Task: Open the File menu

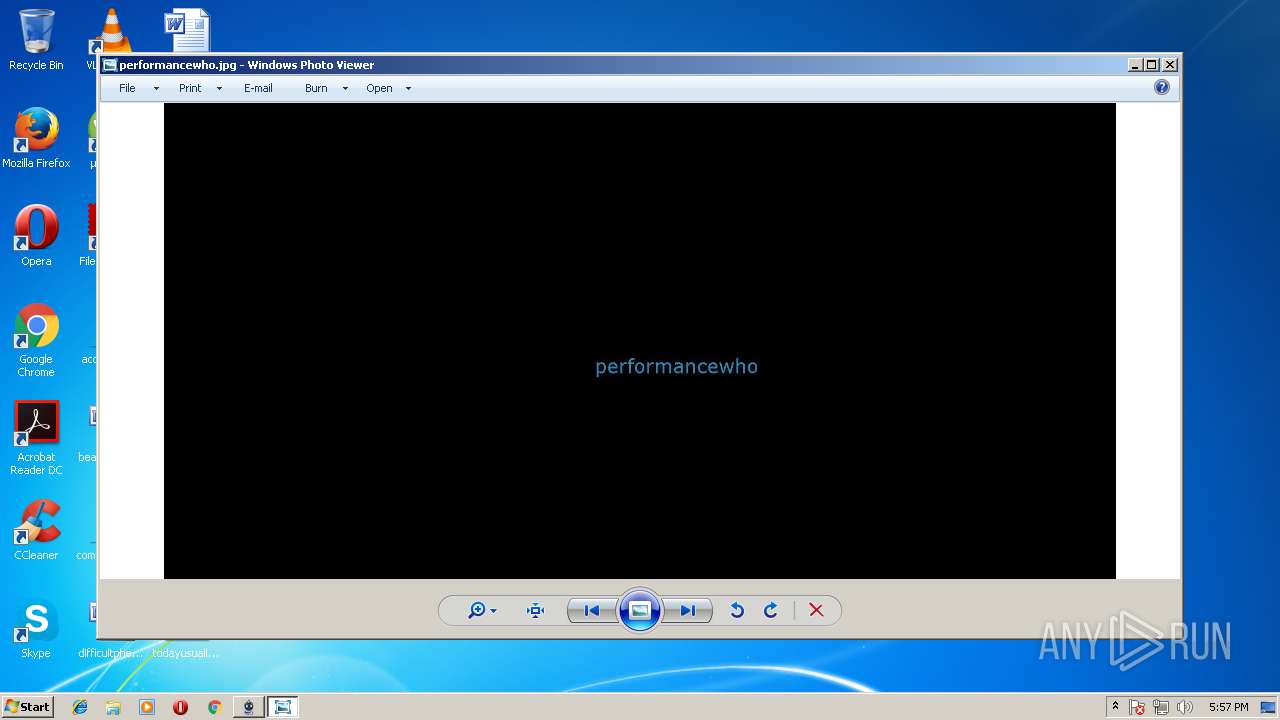Action: (127, 88)
